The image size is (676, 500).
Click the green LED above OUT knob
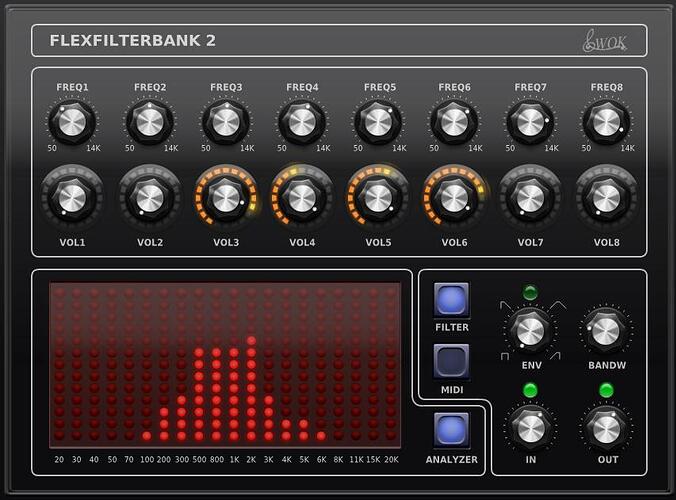coord(606,390)
